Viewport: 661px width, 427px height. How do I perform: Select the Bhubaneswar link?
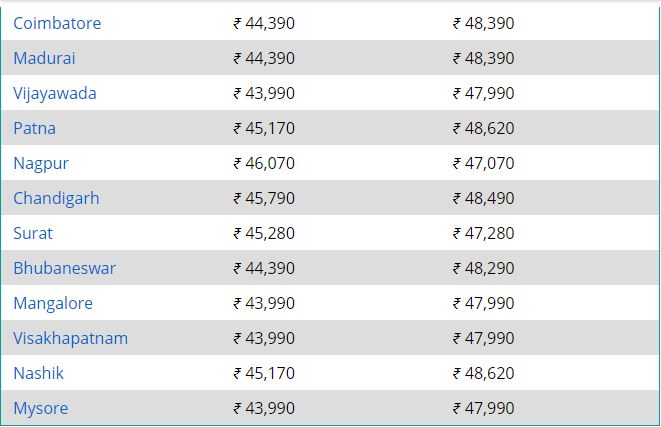coord(64,268)
